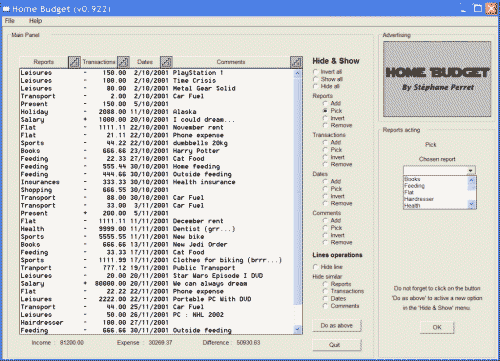This screenshot has height=361, width=500.
Task: Select Pick under Reports
Action: [325, 111]
